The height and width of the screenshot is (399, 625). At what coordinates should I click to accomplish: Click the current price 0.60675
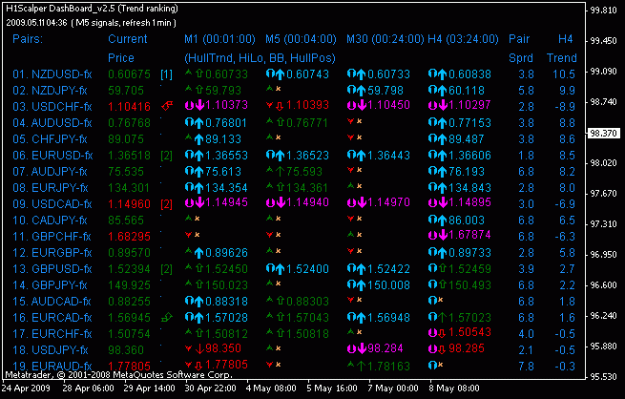click(x=130, y=74)
